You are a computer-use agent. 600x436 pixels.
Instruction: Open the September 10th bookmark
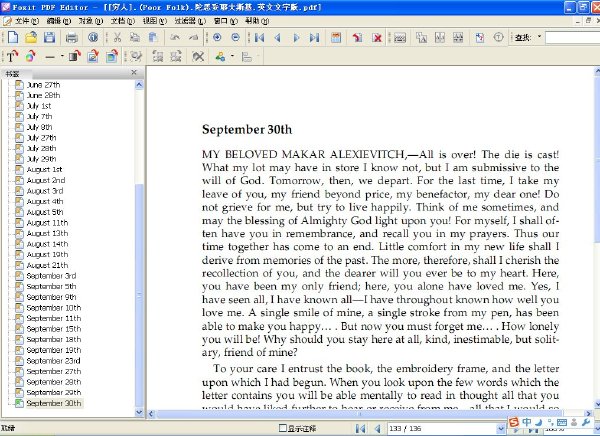coord(54,307)
